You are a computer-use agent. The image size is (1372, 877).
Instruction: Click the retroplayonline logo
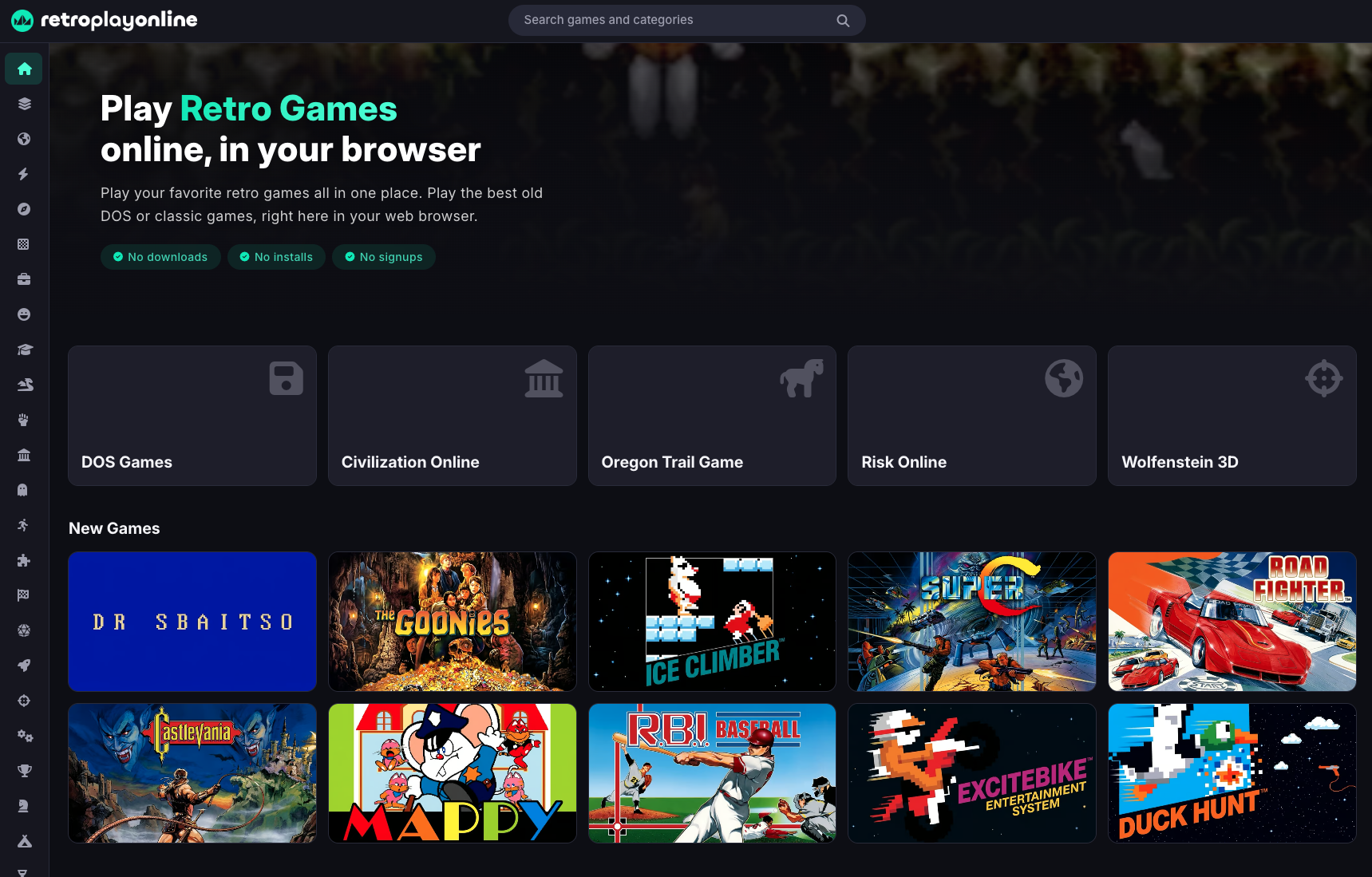click(x=105, y=21)
